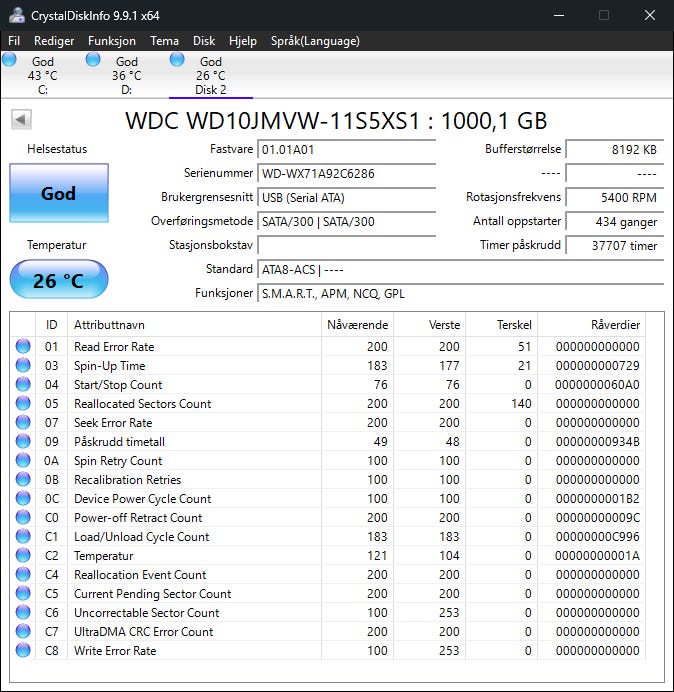
Task: Click the Råverdier column header
Action: pos(591,325)
